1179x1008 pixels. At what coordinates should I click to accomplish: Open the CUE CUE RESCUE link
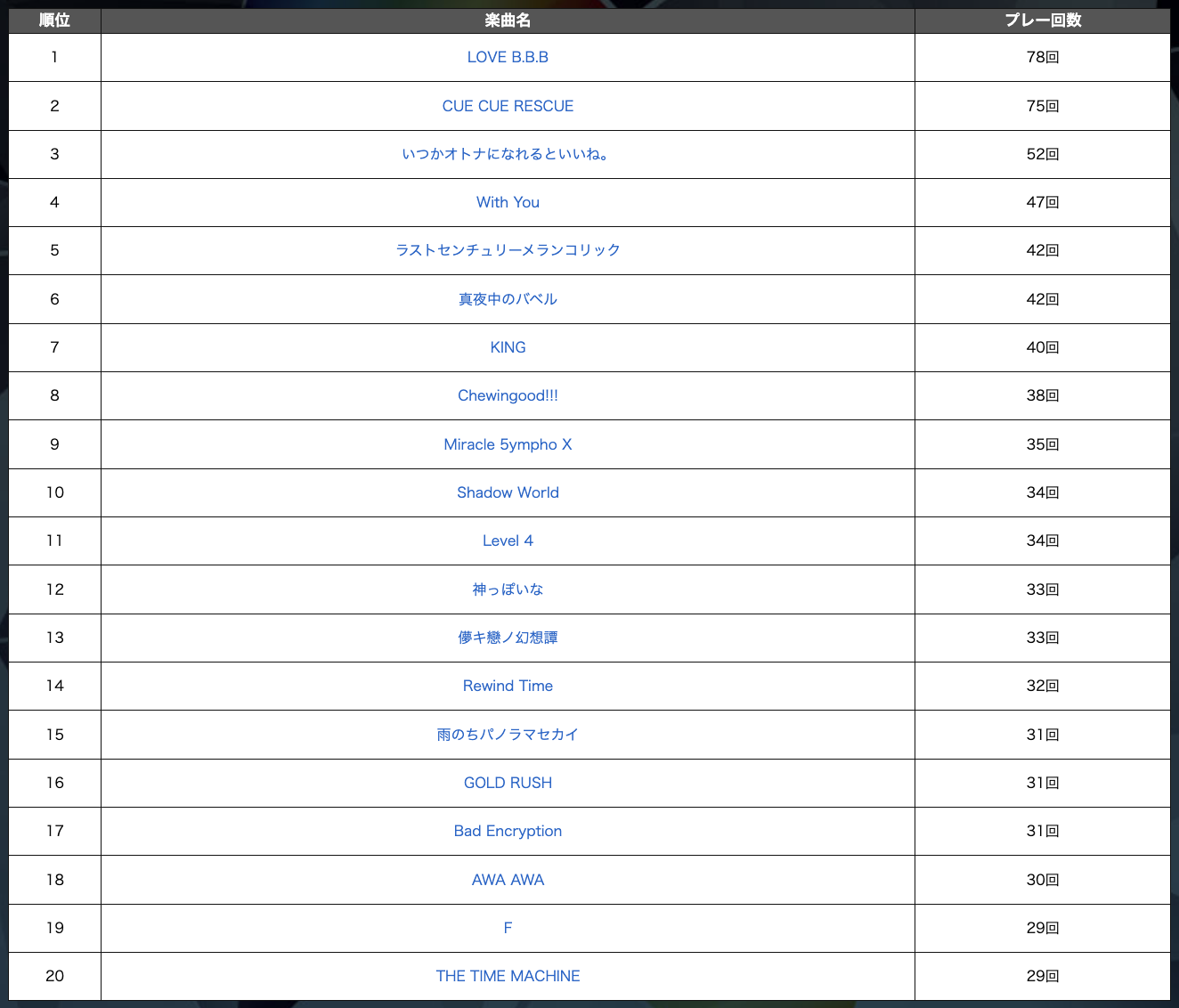(x=508, y=106)
